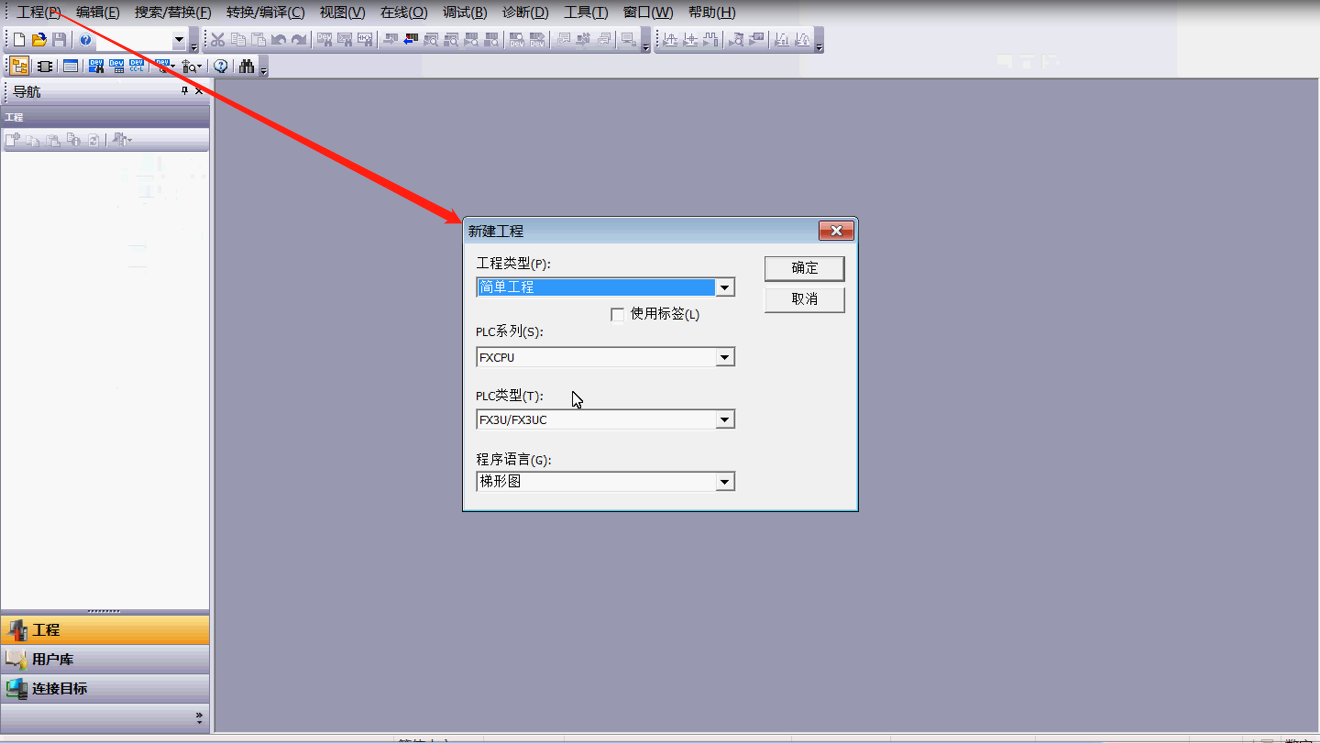Image resolution: width=1320 pixels, height=743 pixels.
Task: Click the scissors Cut icon
Action: (217, 40)
